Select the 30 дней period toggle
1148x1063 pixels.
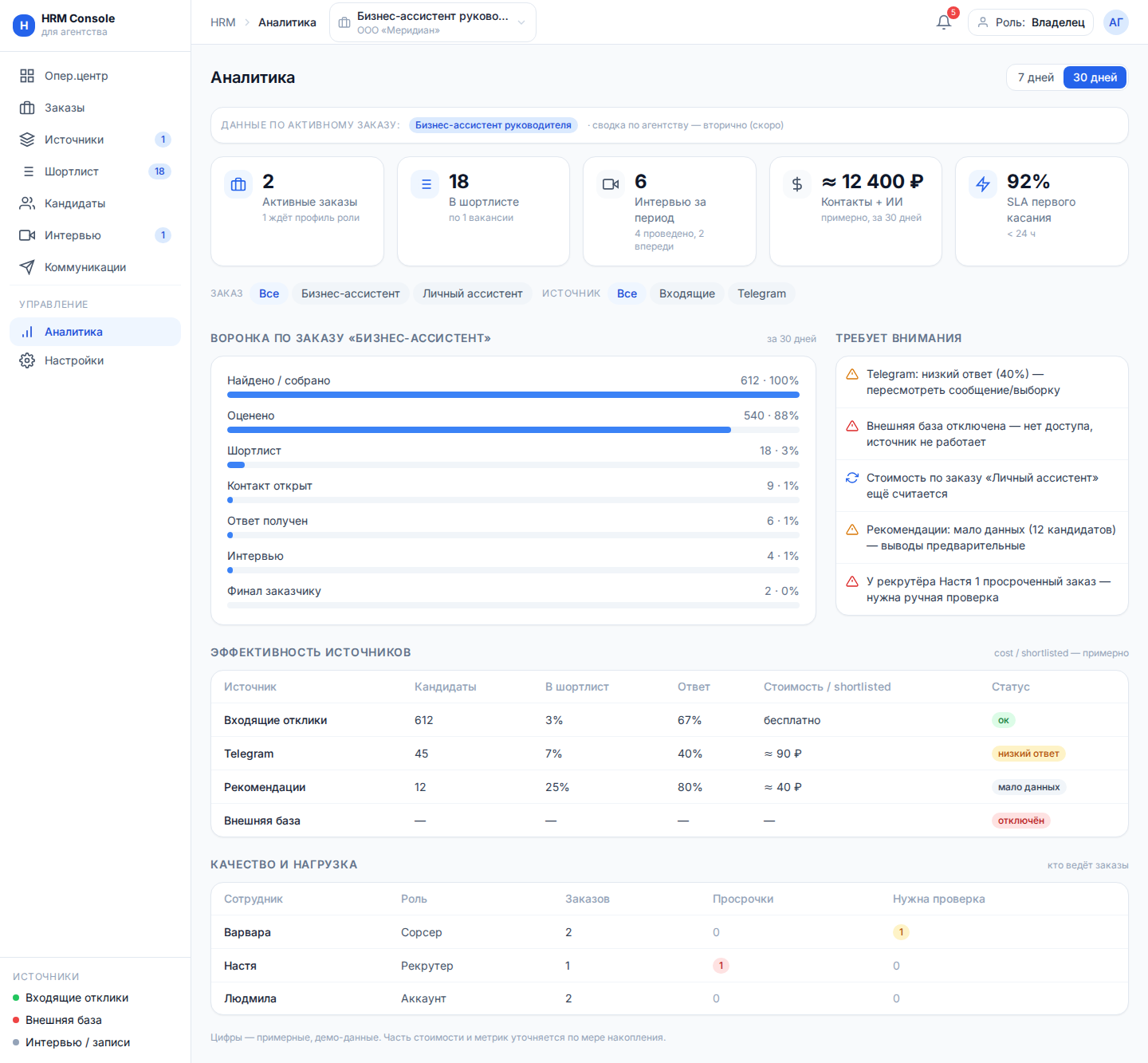pos(1095,77)
